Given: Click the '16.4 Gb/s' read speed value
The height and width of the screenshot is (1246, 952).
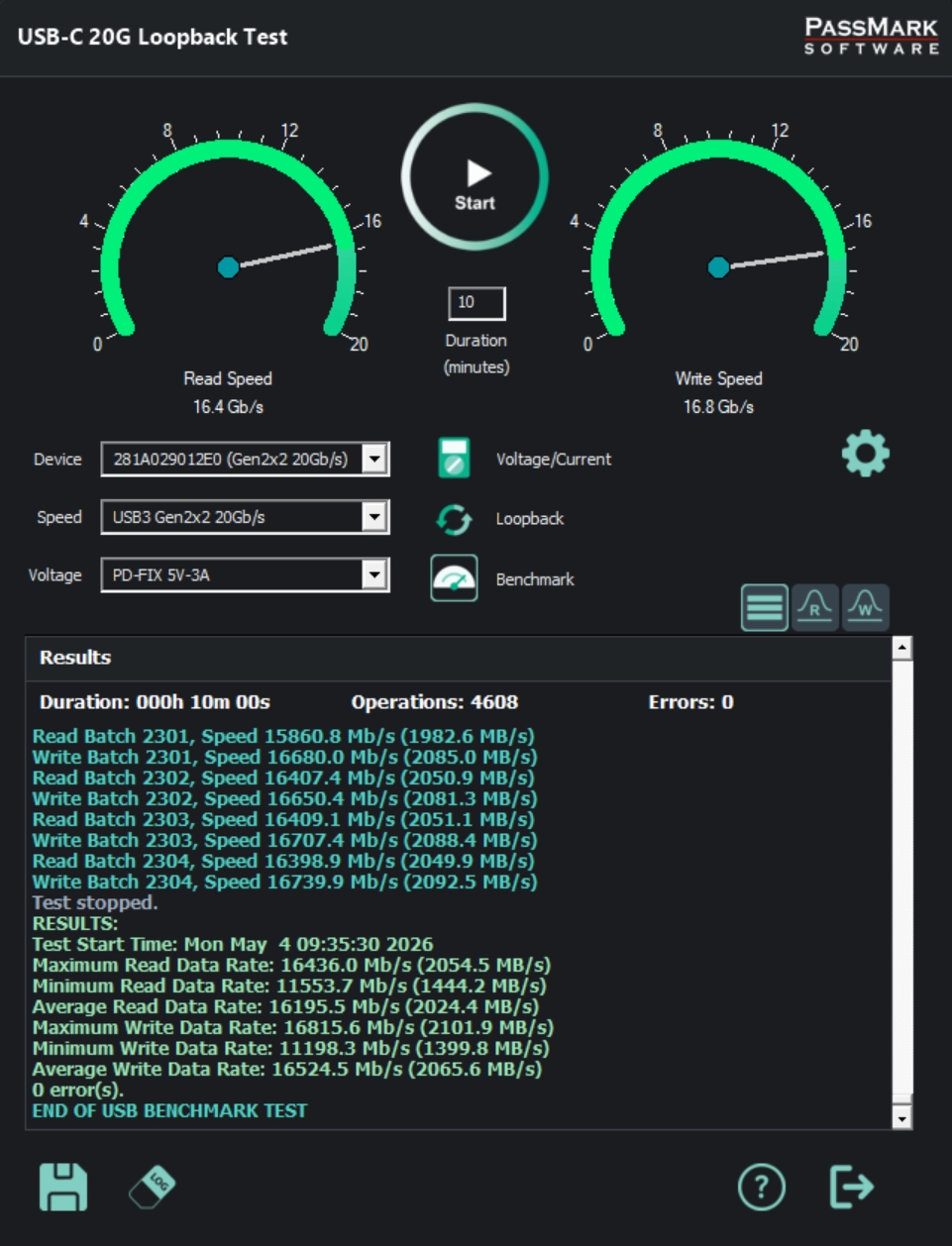Looking at the screenshot, I should [228, 407].
